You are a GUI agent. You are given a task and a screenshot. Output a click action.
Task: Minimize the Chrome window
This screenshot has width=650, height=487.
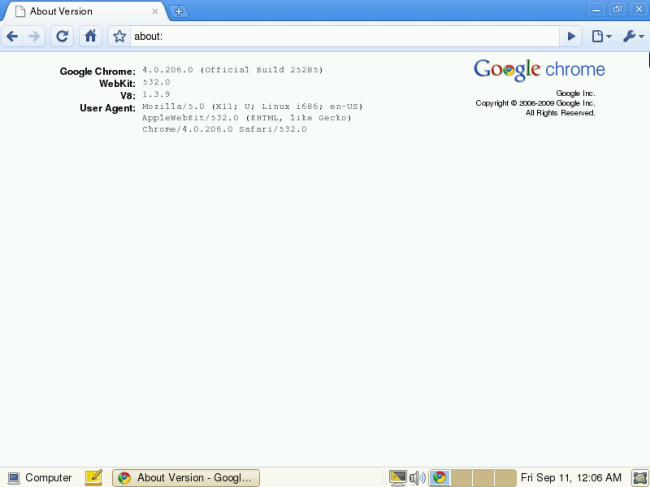tap(597, 9)
